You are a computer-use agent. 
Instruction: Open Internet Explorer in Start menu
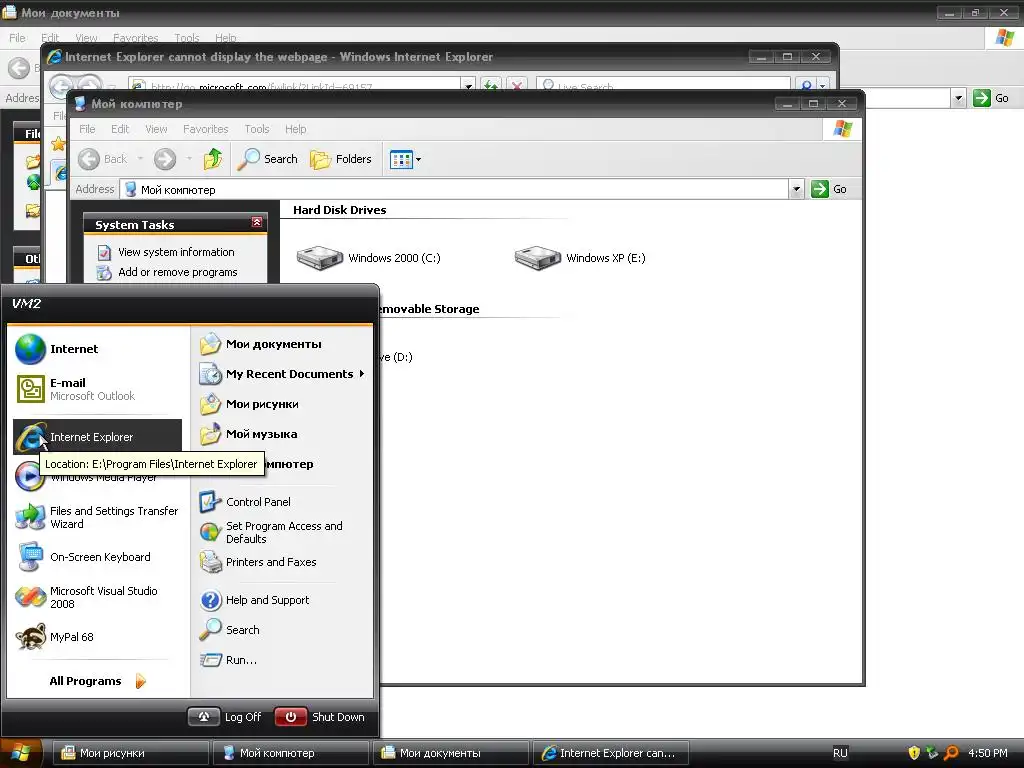pyautogui.click(x=97, y=437)
